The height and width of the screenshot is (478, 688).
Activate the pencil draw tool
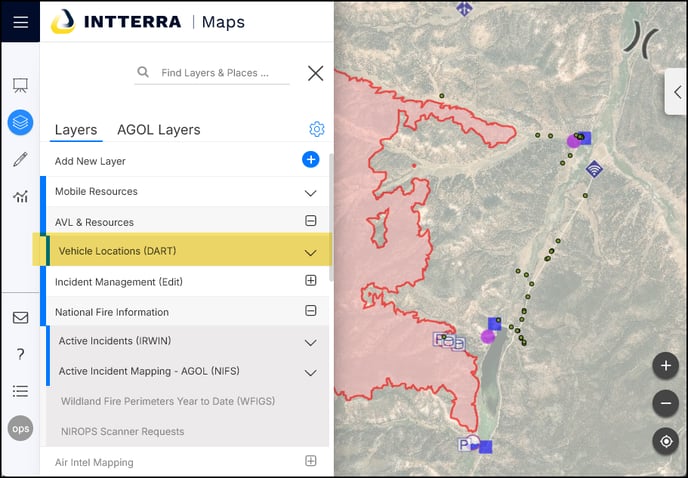[x=20, y=159]
